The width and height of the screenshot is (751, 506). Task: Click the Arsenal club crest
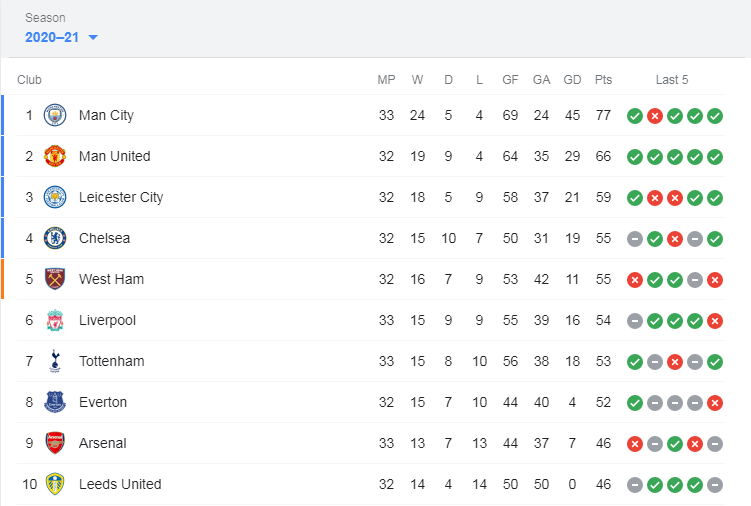tap(55, 443)
